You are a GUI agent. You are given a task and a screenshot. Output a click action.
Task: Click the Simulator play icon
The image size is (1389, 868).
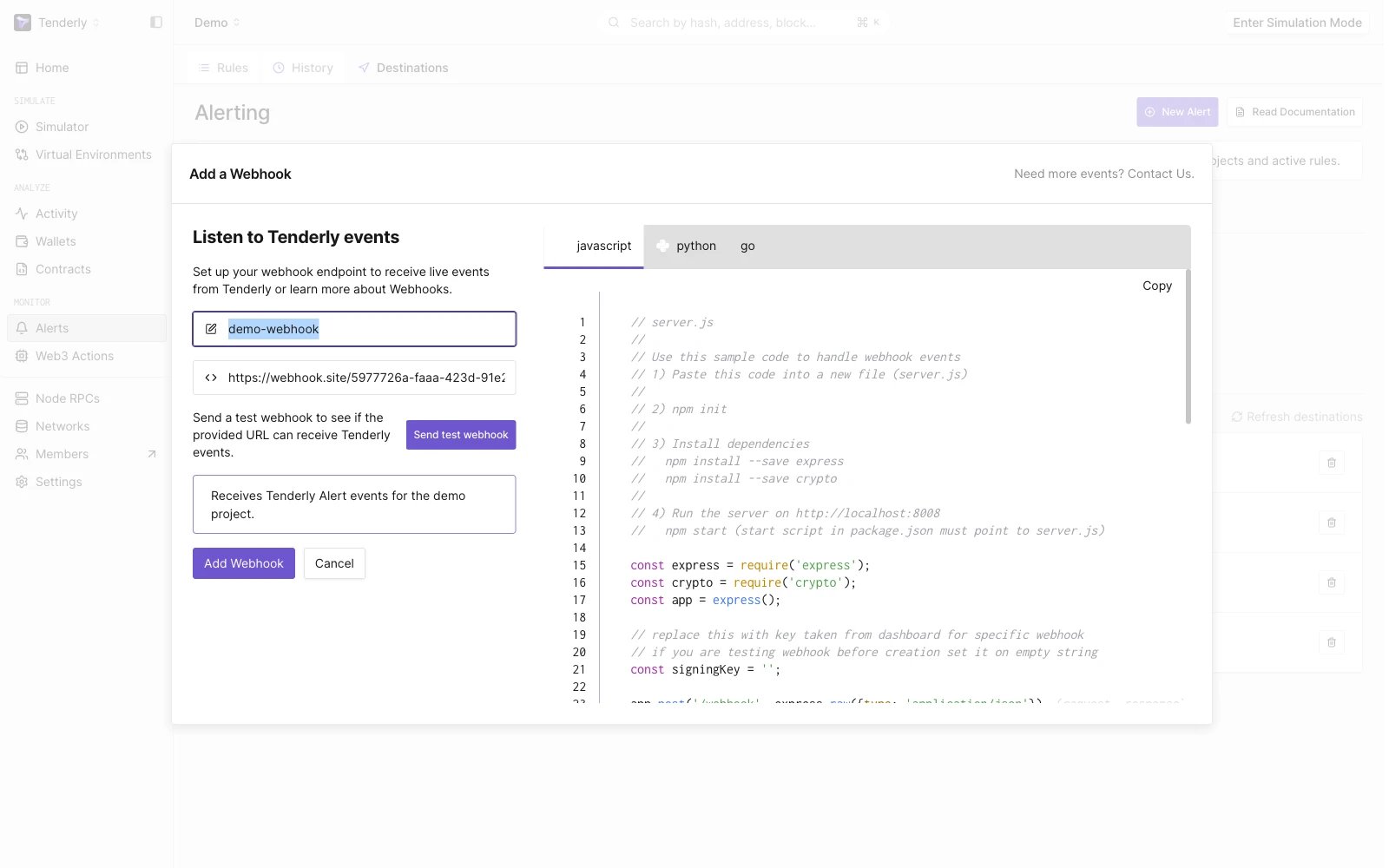22,127
